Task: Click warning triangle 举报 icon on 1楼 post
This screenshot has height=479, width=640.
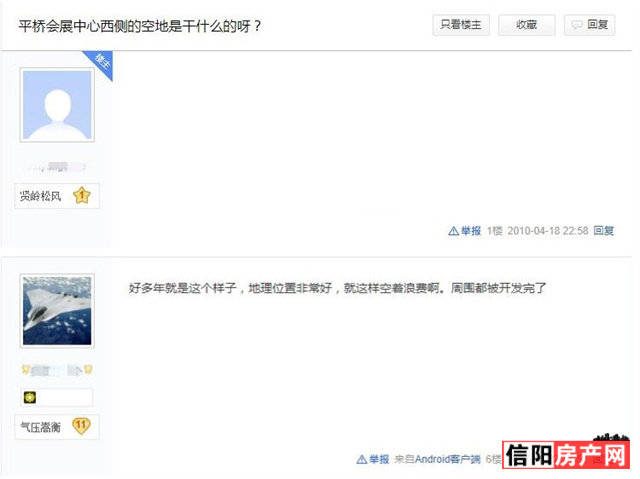Action: coord(453,231)
